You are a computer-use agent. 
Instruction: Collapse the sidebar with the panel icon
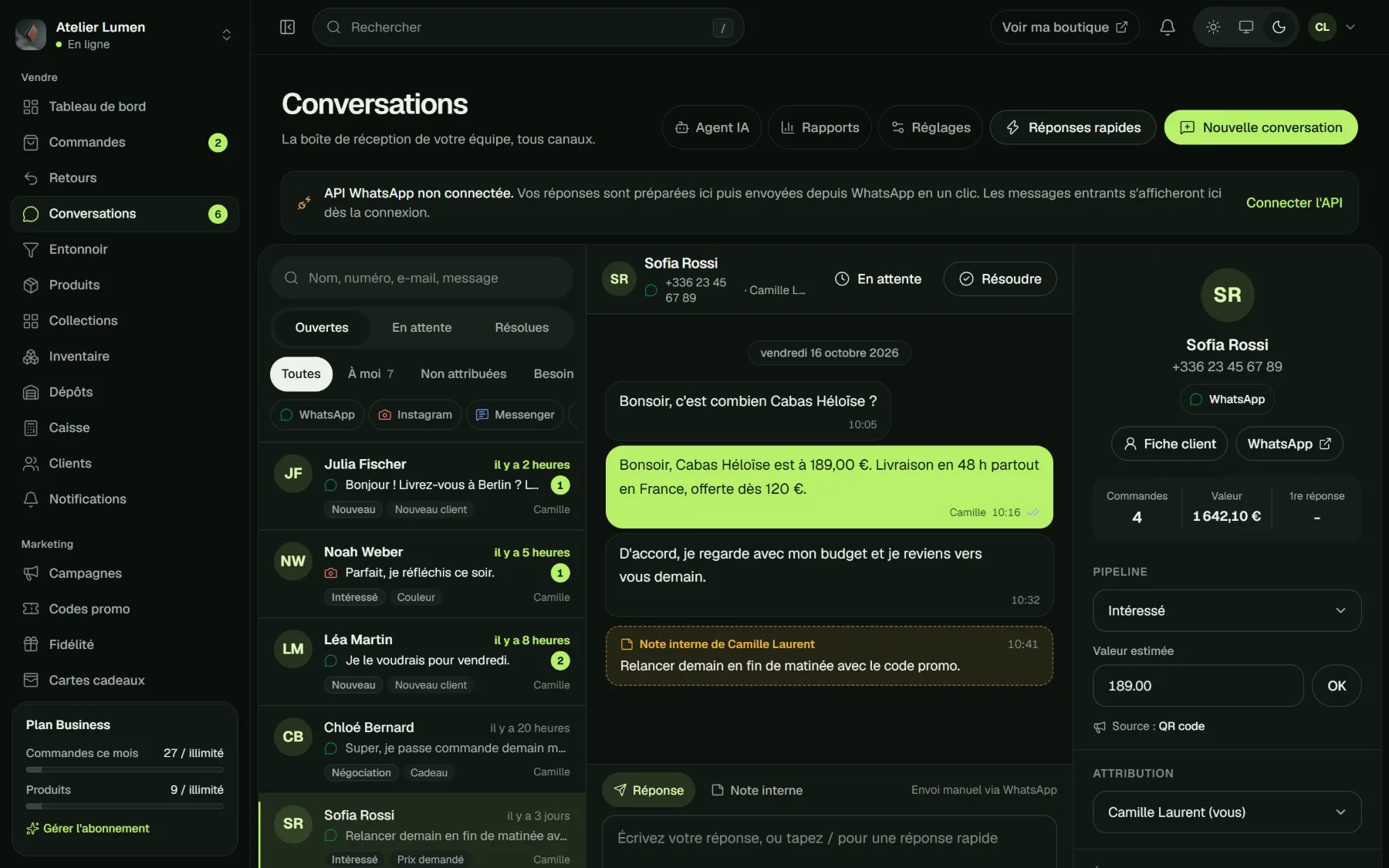(x=287, y=27)
